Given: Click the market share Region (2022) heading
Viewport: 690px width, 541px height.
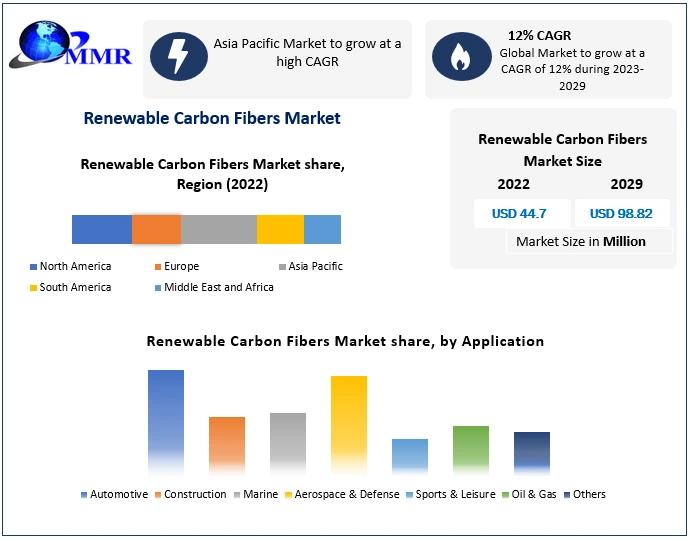Looking at the screenshot, I should [213, 174].
